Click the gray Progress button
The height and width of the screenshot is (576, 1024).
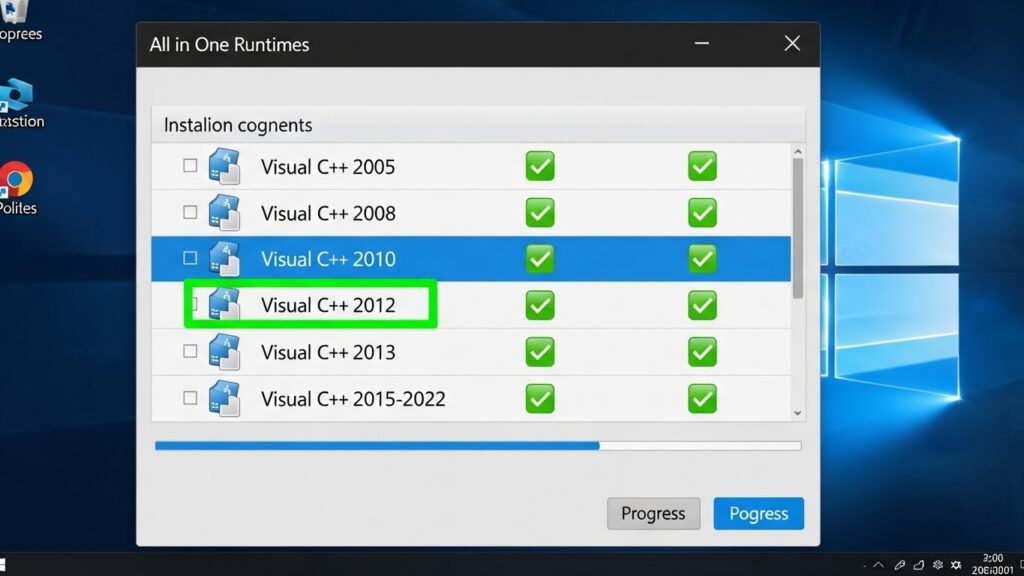tap(653, 514)
